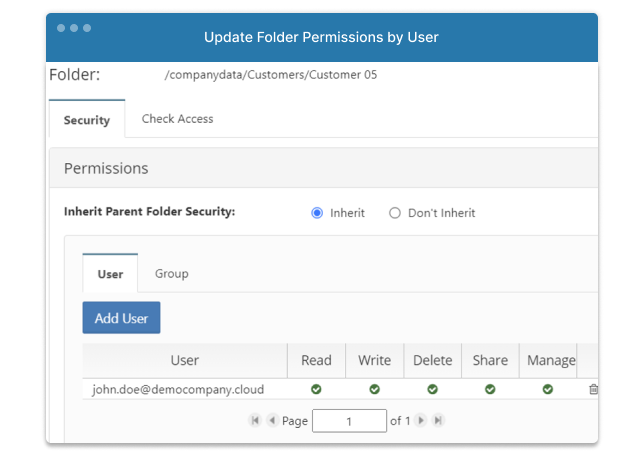Click the Add User button

(121, 318)
